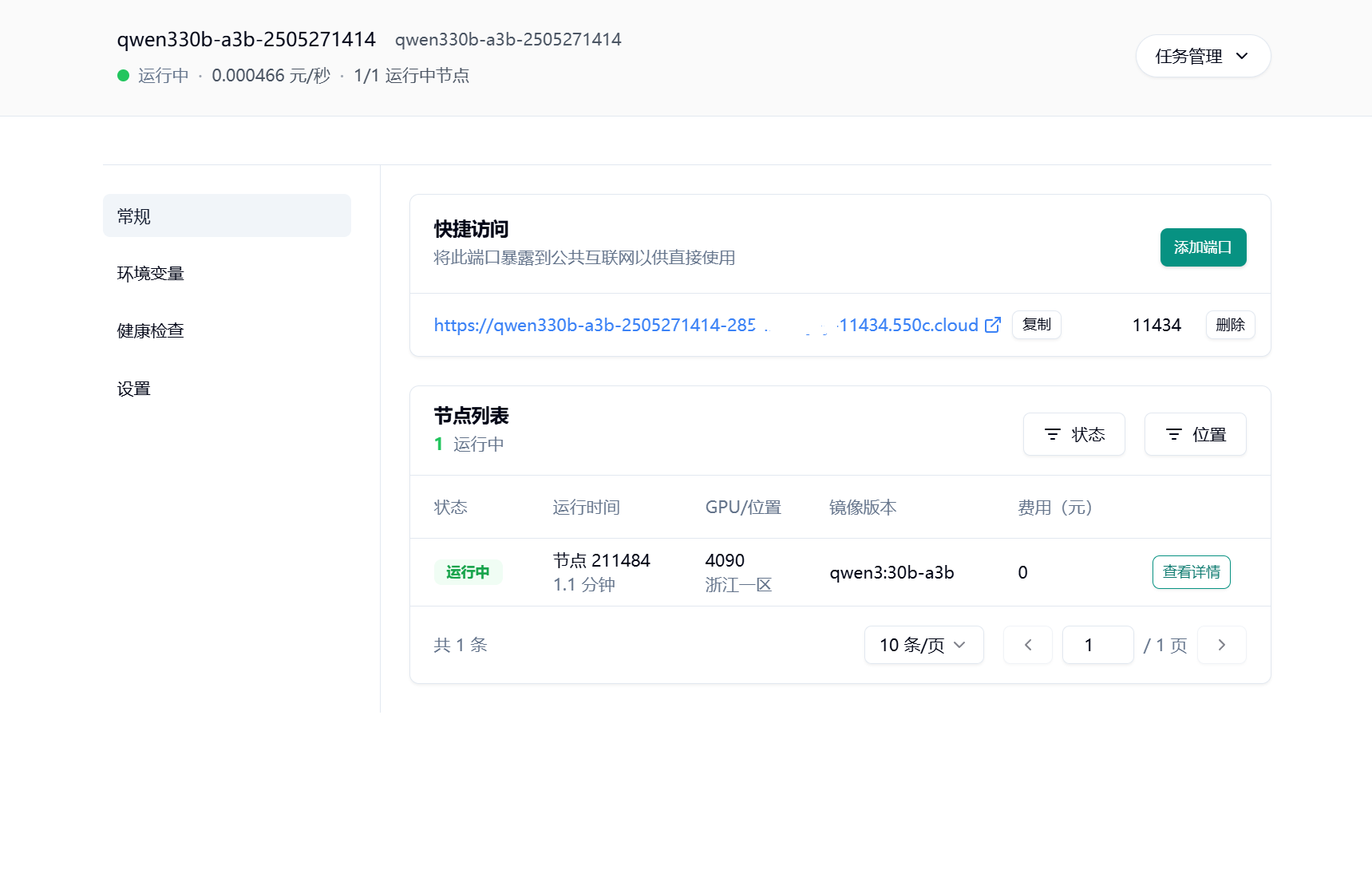Click 查看详情 for node 211484
The image size is (1372, 893).
pyautogui.click(x=1191, y=572)
